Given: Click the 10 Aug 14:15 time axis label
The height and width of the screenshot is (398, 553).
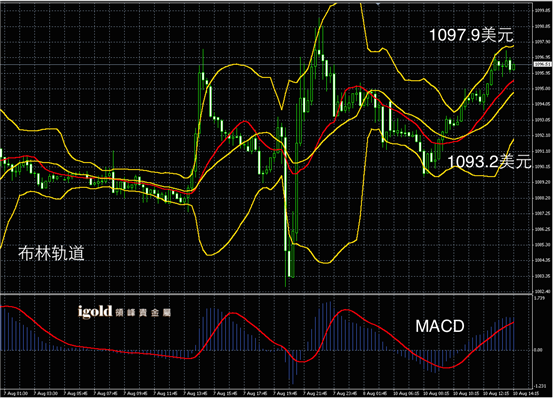Looking at the screenshot, I should 526,393.
